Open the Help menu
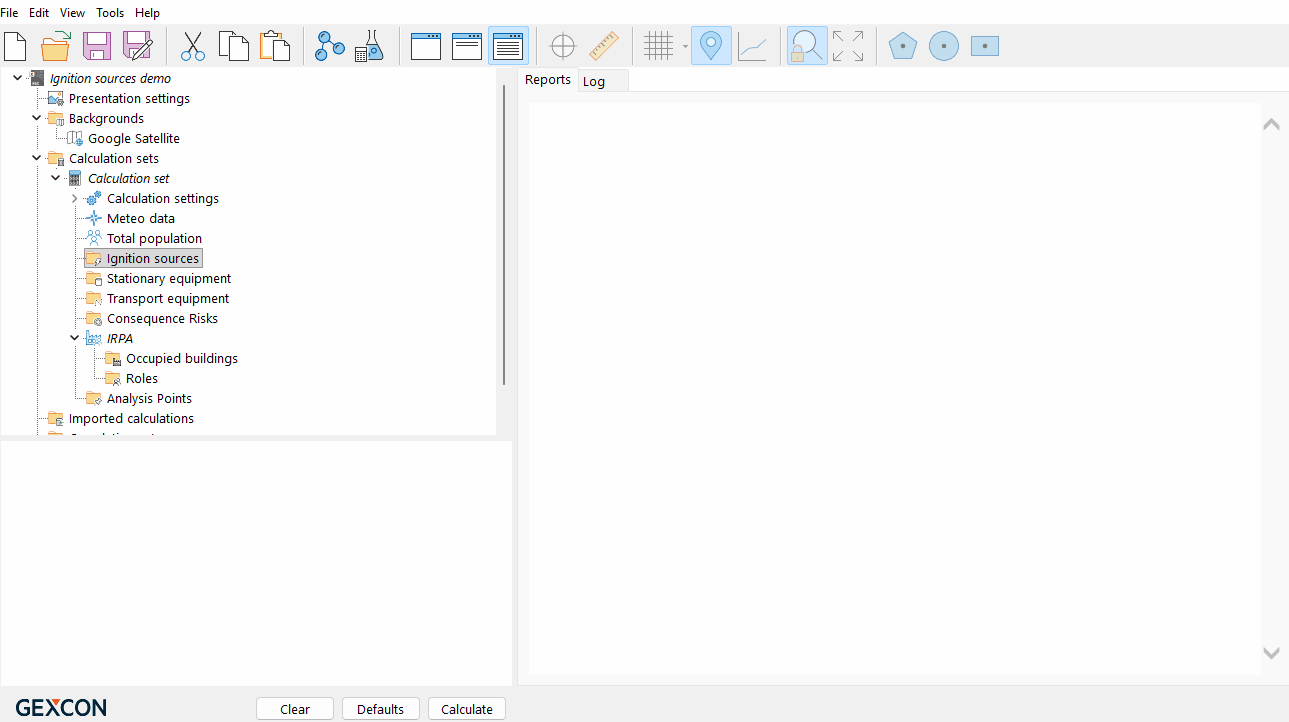Viewport: 1289px width, 722px height. pyautogui.click(x=147, y=13)
